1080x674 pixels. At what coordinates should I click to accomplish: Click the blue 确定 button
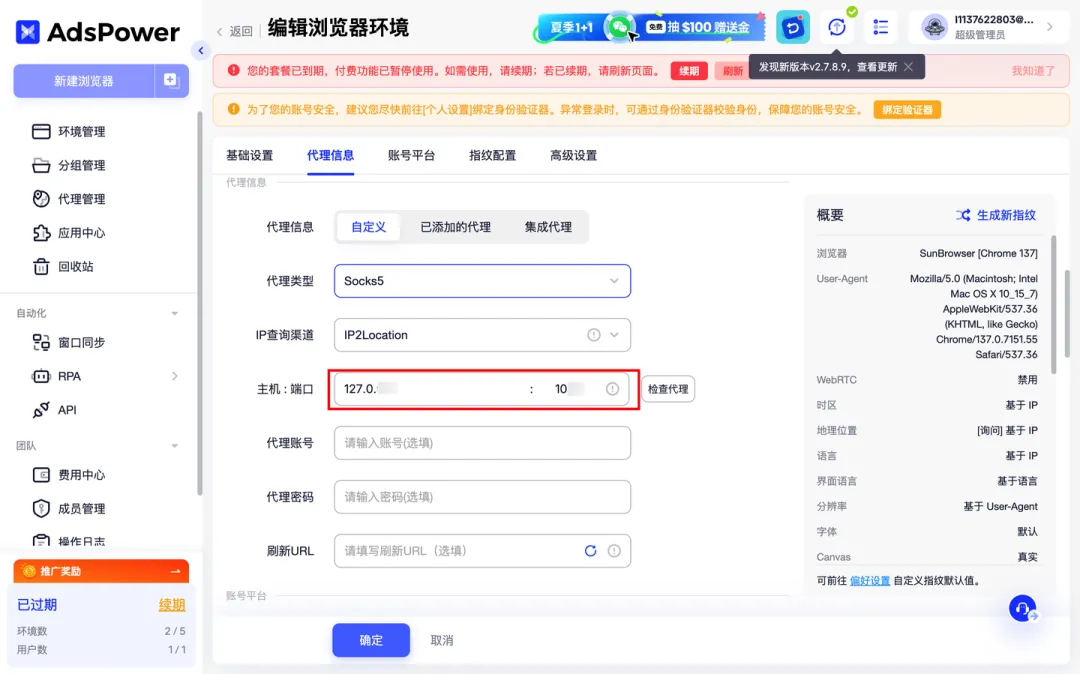click(x=371, y=640)
